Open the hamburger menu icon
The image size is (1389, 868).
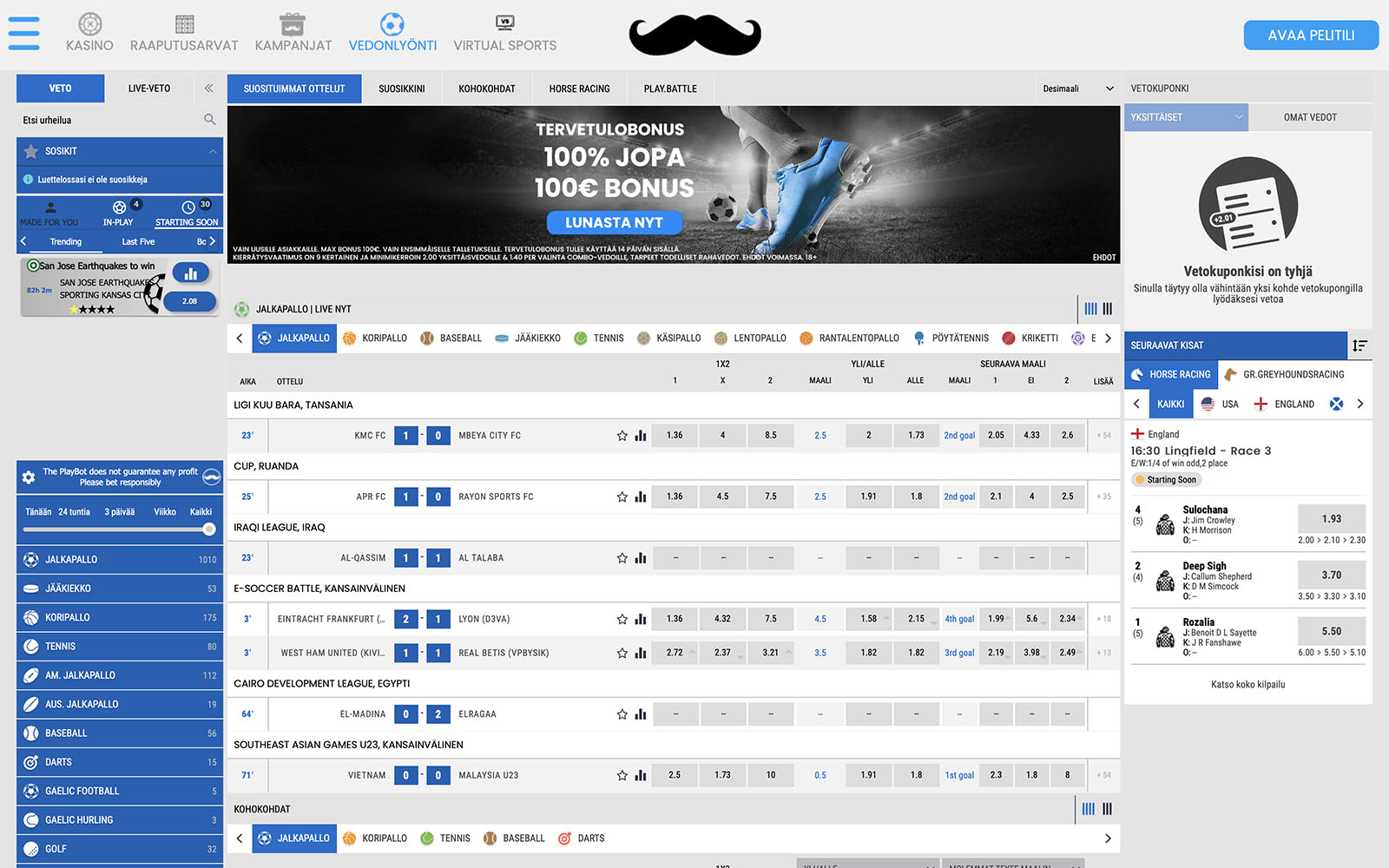click(x=23, y=33)
